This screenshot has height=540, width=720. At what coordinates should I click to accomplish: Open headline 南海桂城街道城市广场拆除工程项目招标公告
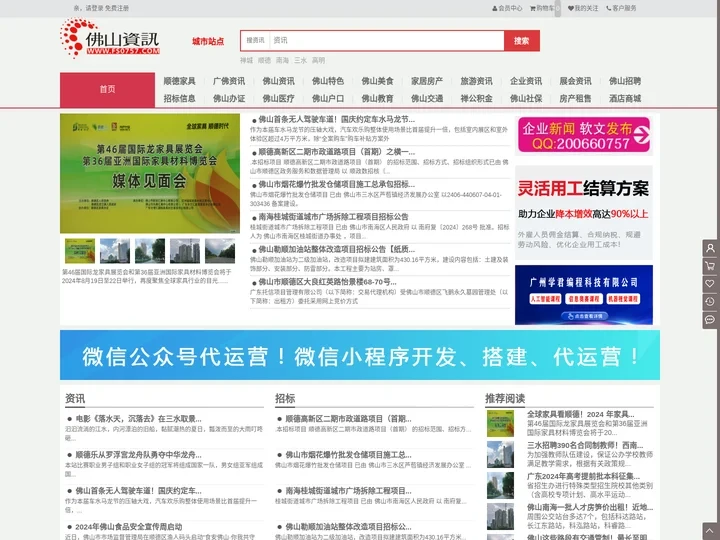coord(333,217)
